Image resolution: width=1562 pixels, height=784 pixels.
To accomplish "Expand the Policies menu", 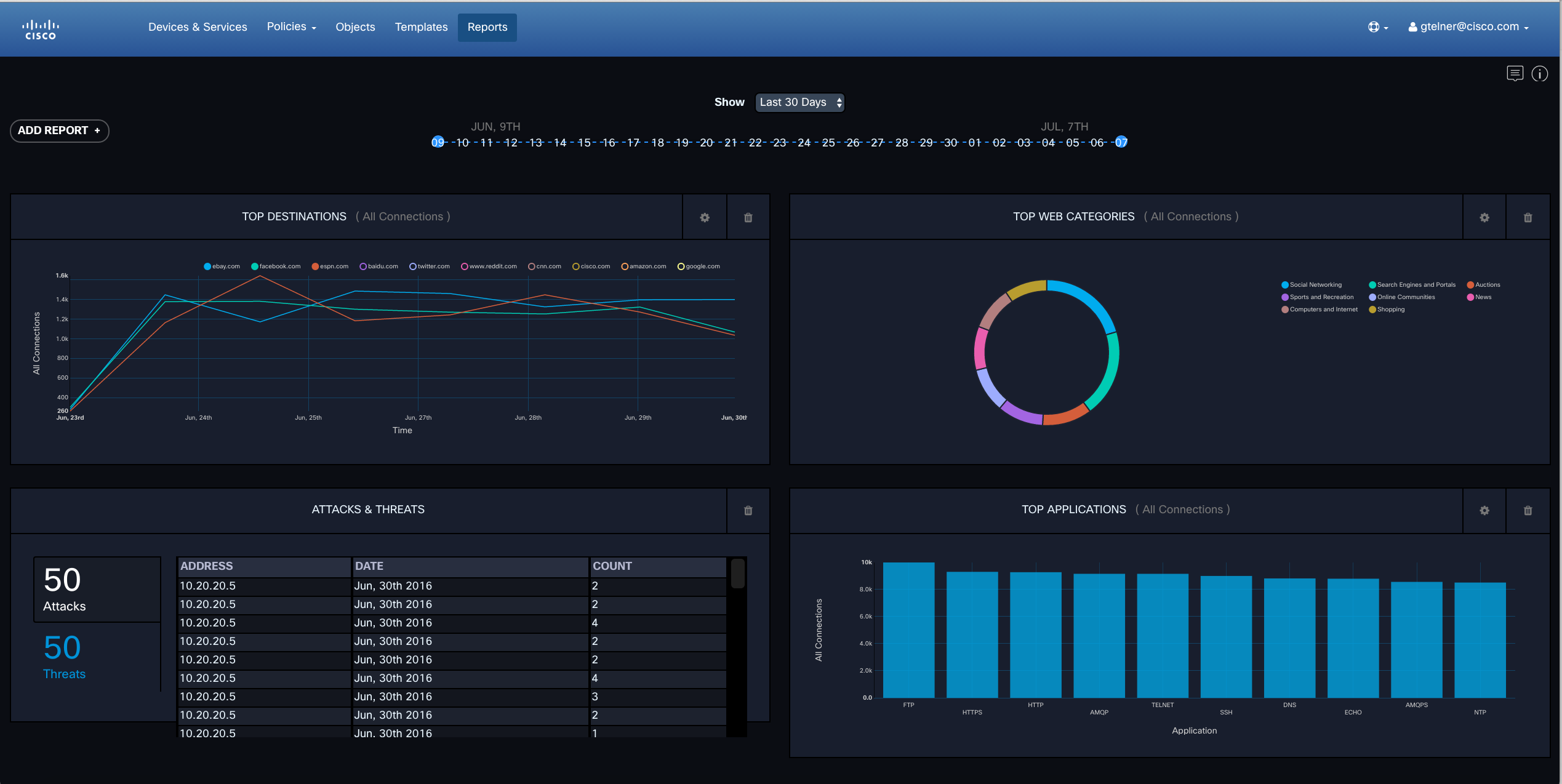I will click(x=291, y=27).
